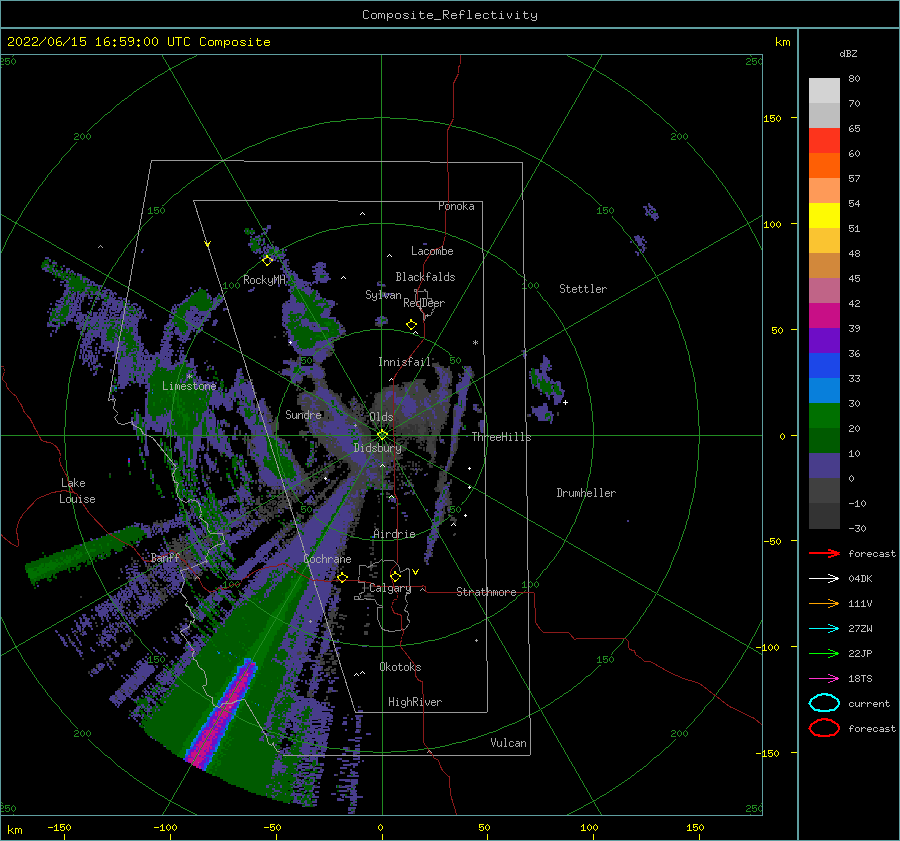
Task: Click the 0 dBZ purple color swatch
Action: (x=824, y=466)
